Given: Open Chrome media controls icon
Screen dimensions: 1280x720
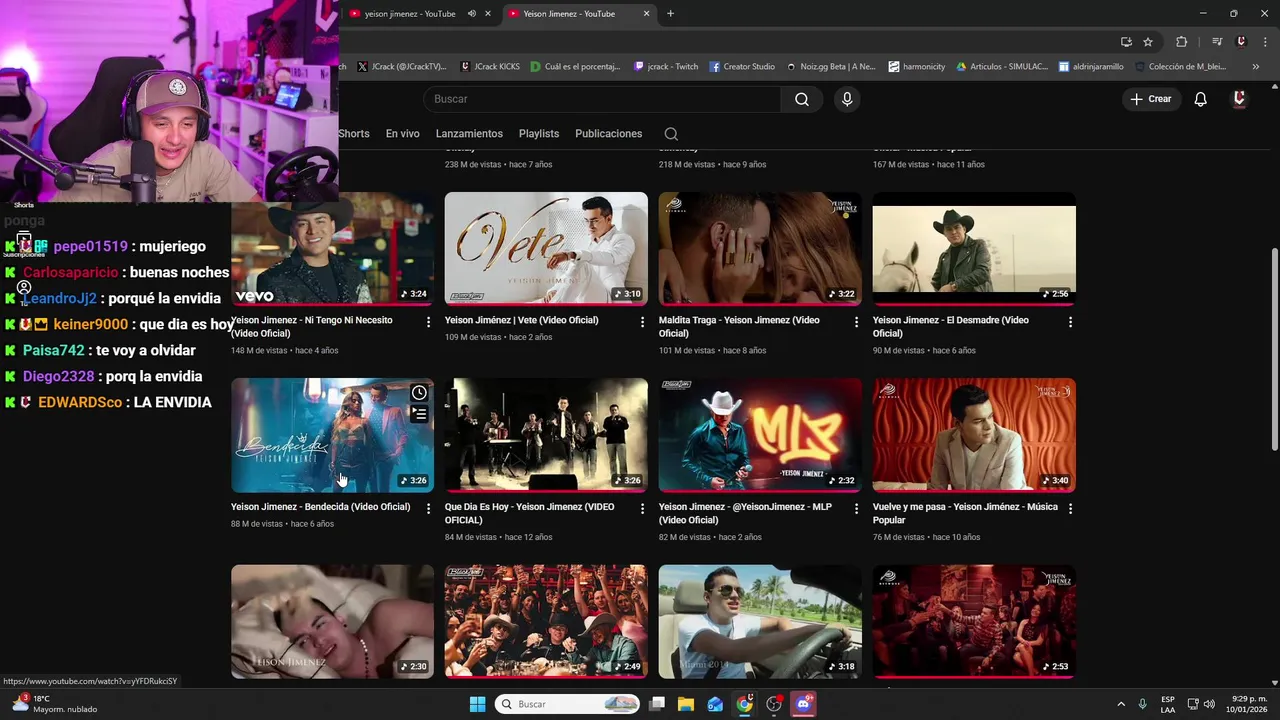Looking at the screenshot, I should click(x=1217, y=42).
